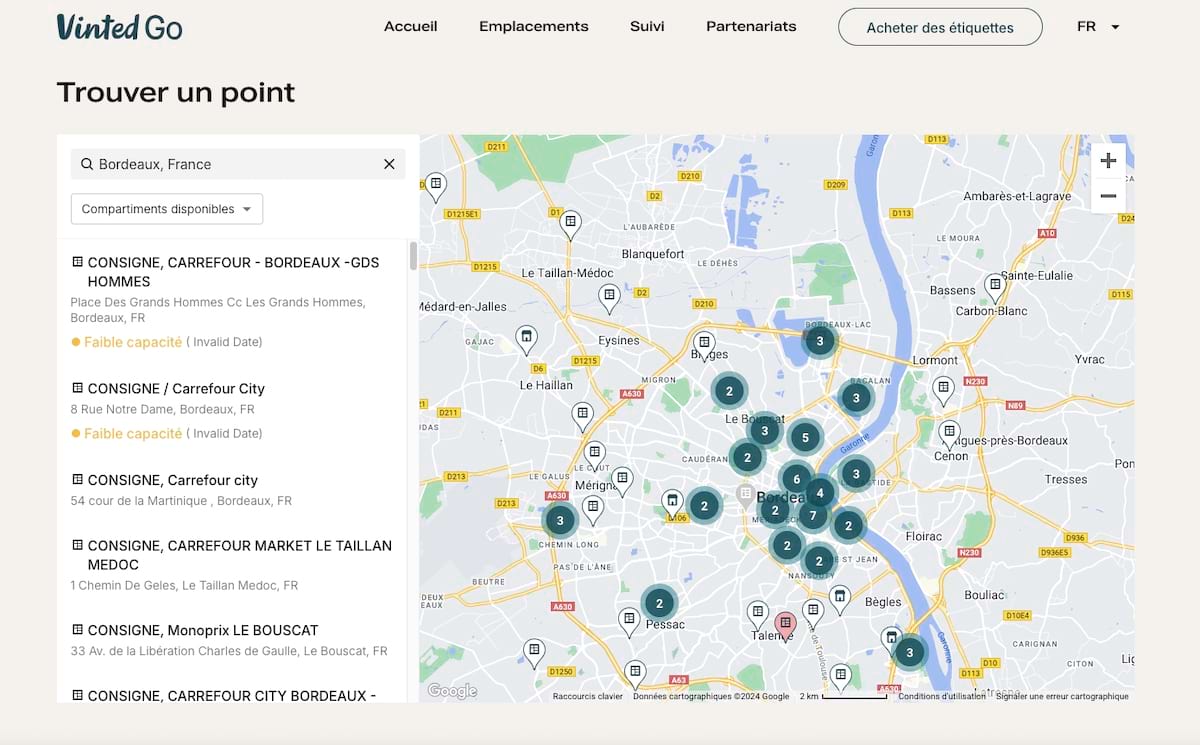
Task: Click the Google logo on map
Action: click(x=452, y=691)
